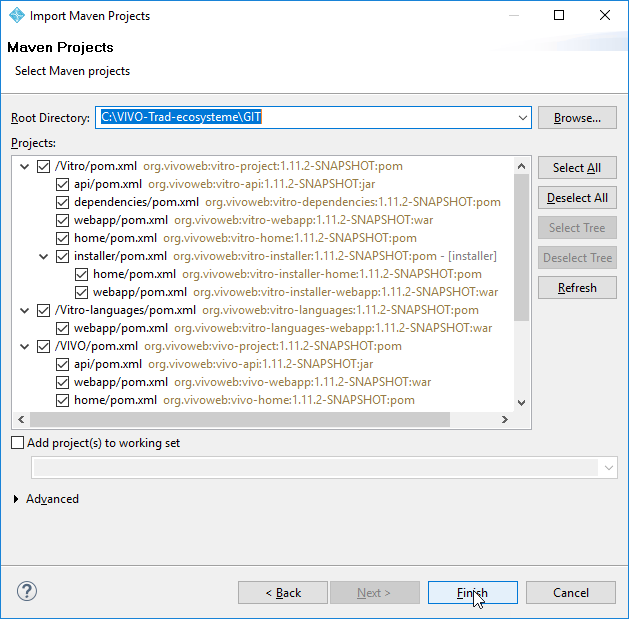Toggle vitro-languages-webapp pom.xml checkbox
Image resolution: width=629 pixels, height=619 pixels.
coord(62,328)
